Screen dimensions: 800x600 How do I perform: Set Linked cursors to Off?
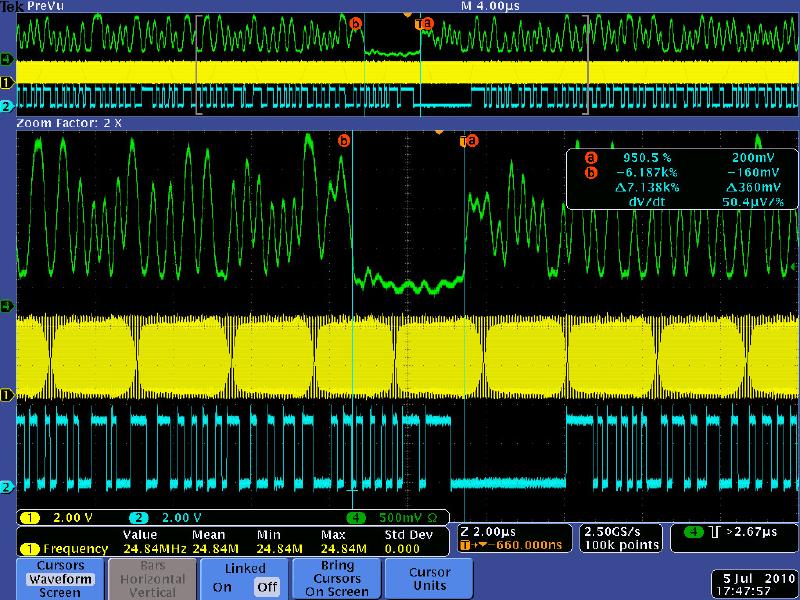tap(265, 587)
